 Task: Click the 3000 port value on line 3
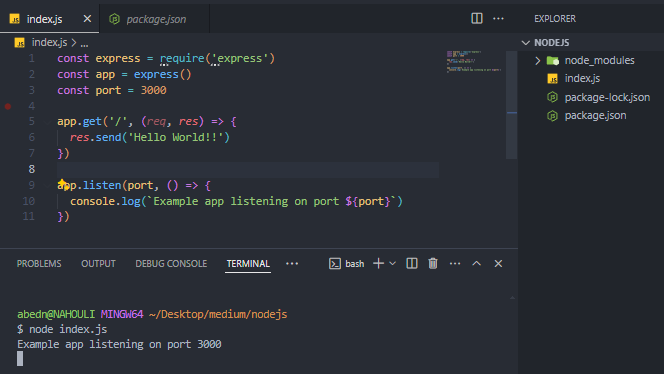pyautogui.click(x=153, y=90)
